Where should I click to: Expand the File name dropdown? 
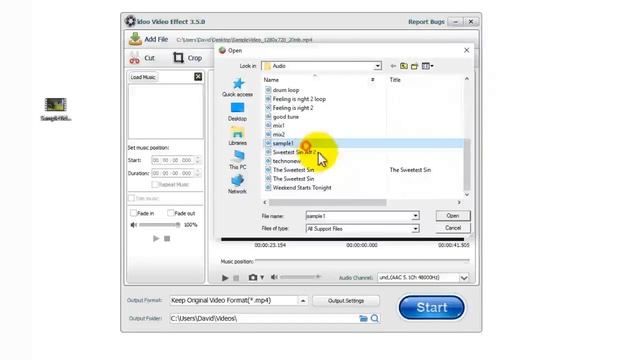tap(415, 216)
